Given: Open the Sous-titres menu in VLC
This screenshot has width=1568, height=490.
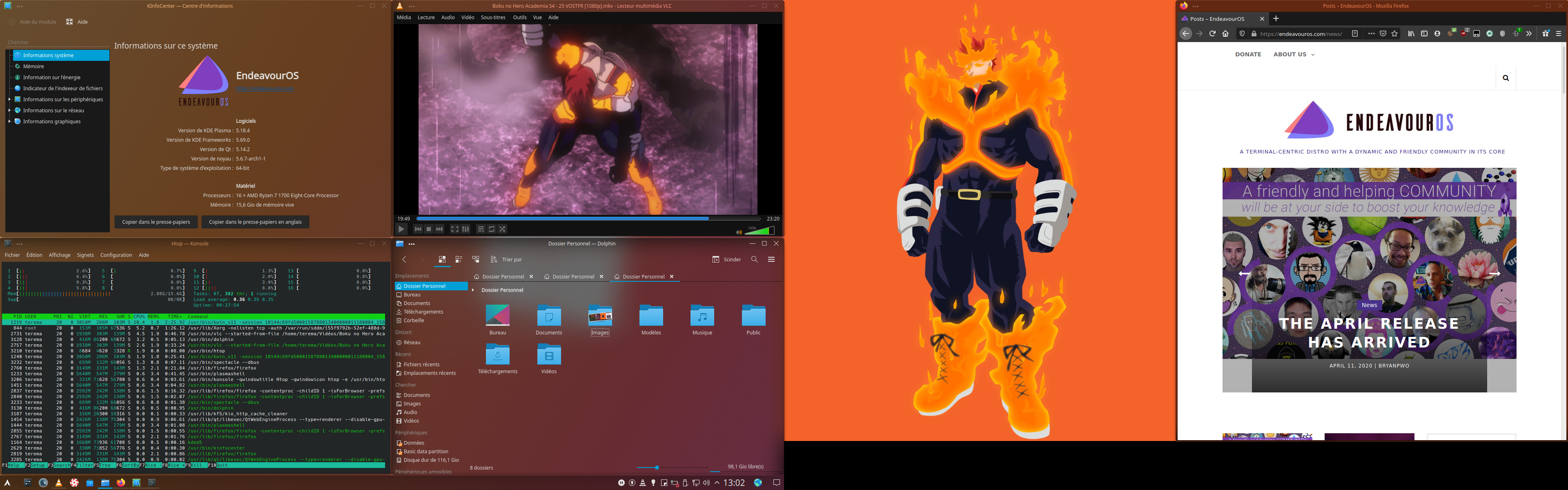Looking at the screenshot, I should click(493, 18).
